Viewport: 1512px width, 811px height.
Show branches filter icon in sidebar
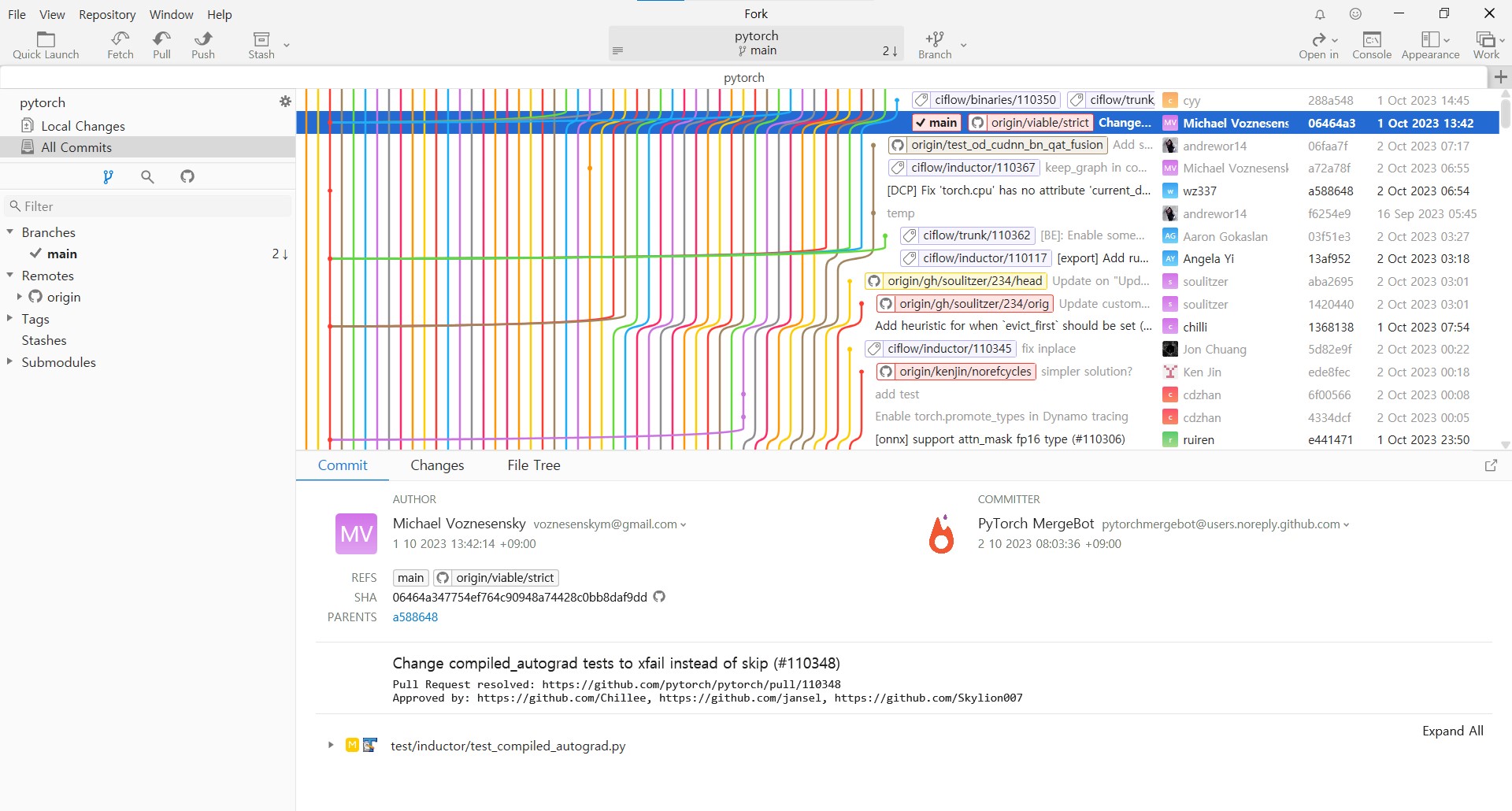[x=108, y=176]
